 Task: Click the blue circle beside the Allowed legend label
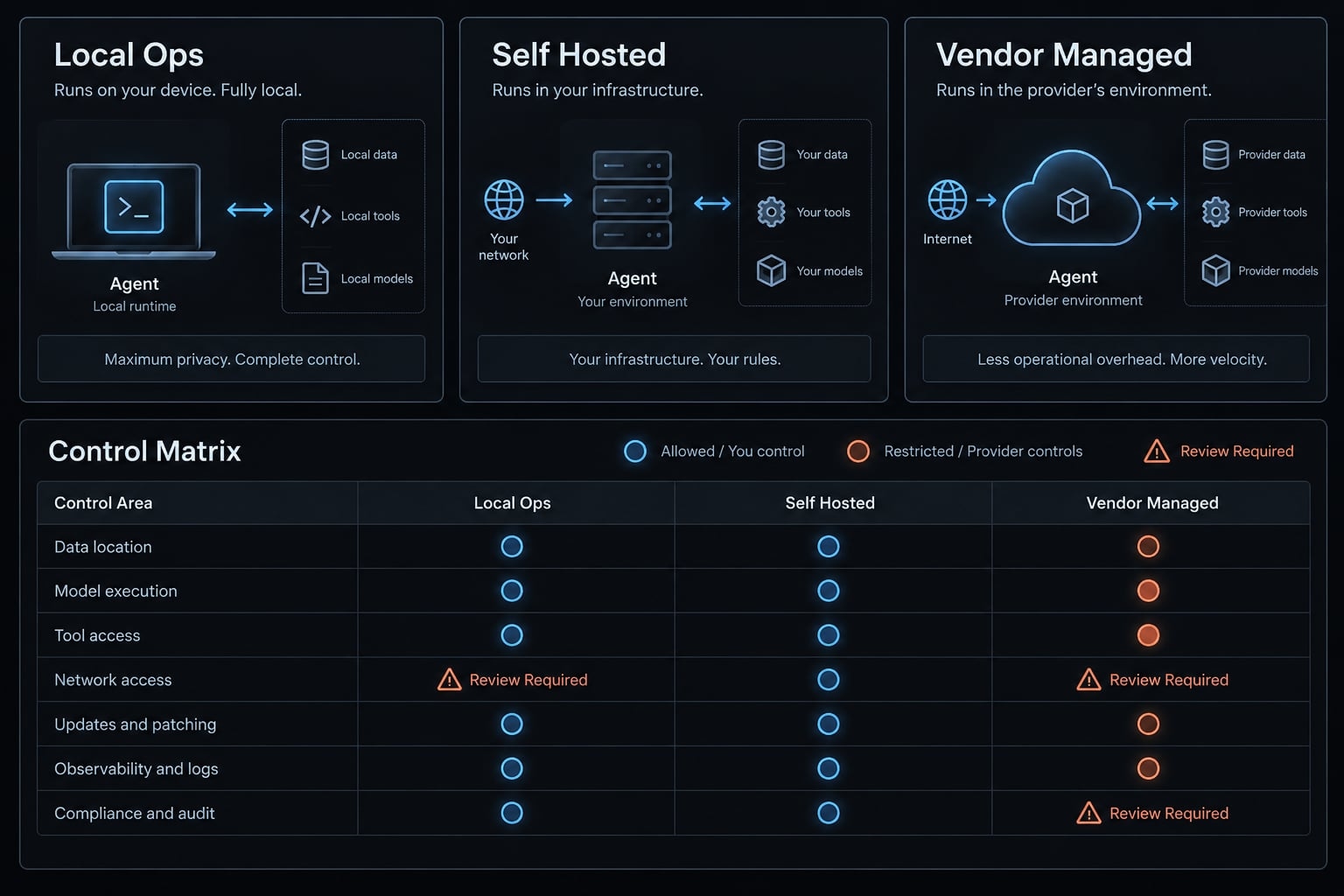(635, 451)
